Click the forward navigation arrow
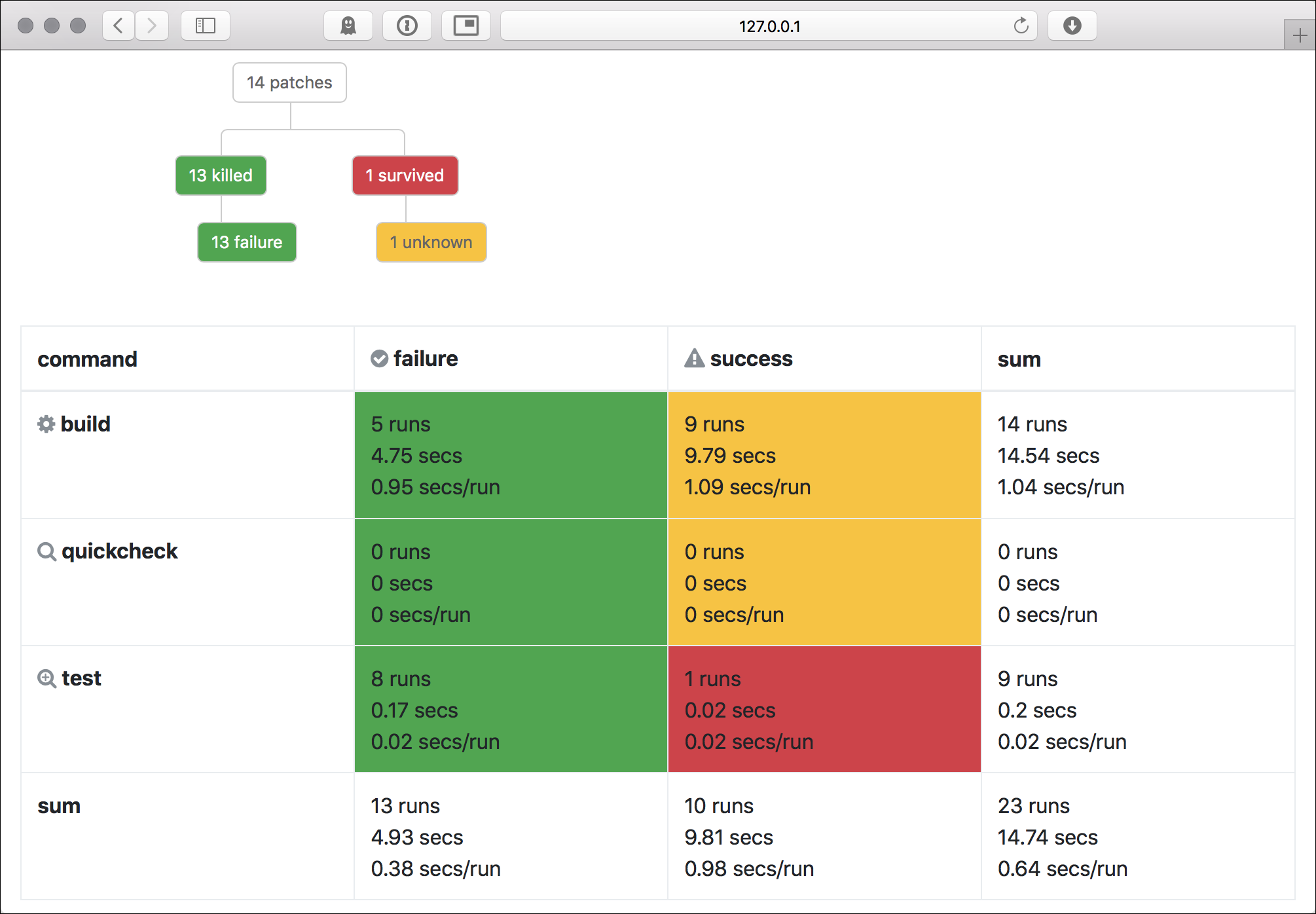Screen dimensions: 1316x914 tap(152, 26)
